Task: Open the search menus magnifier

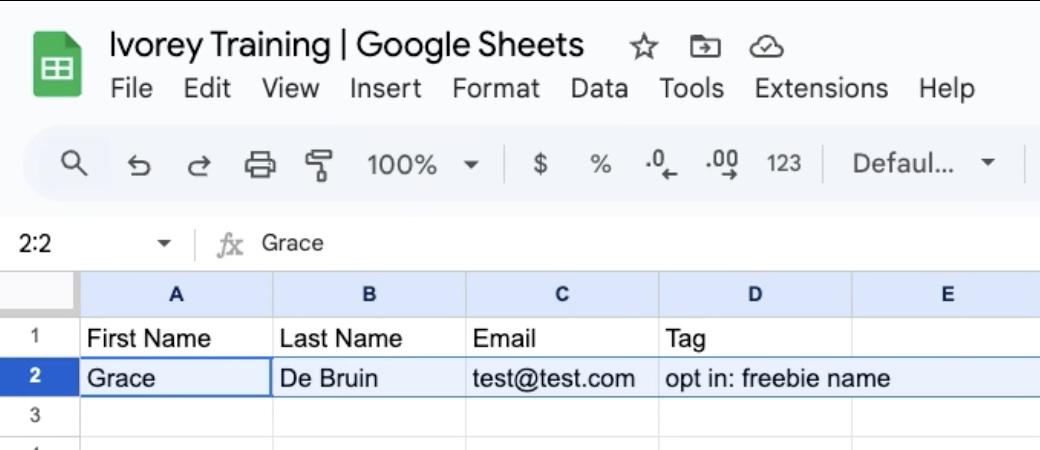Action: click(74, 163)
